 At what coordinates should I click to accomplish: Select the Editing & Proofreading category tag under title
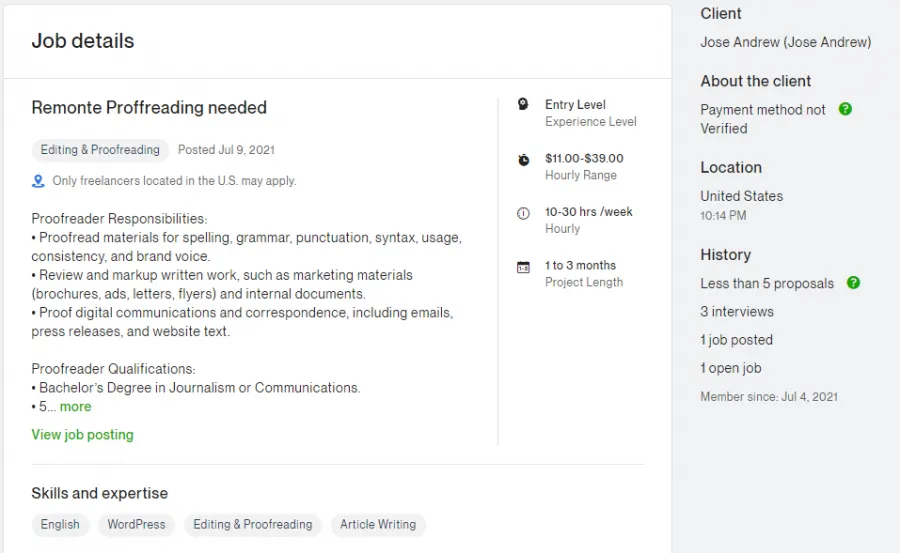pyautogui.click(x=100, y=150)
